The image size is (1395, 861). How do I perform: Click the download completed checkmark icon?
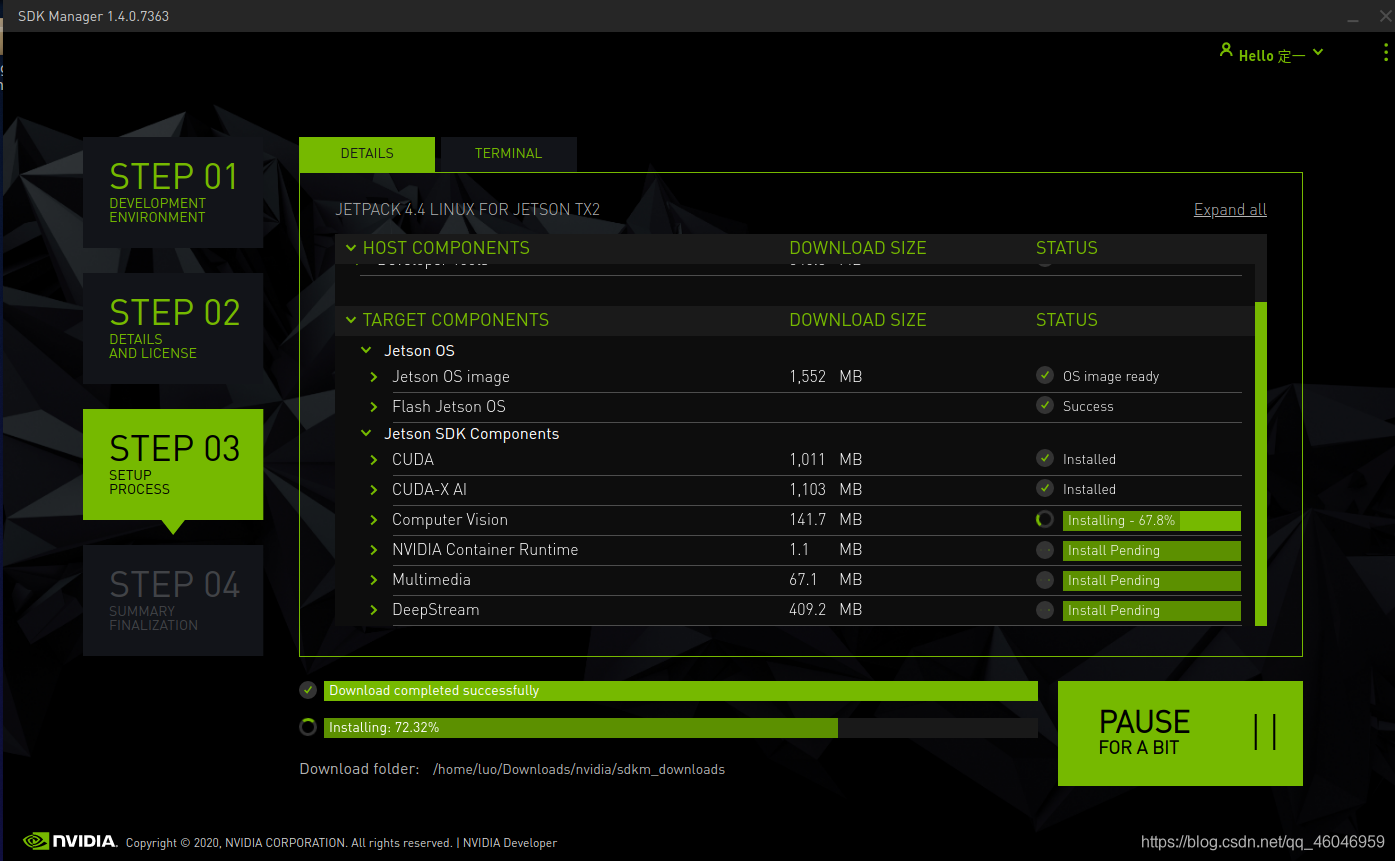(x=308, y=690)
